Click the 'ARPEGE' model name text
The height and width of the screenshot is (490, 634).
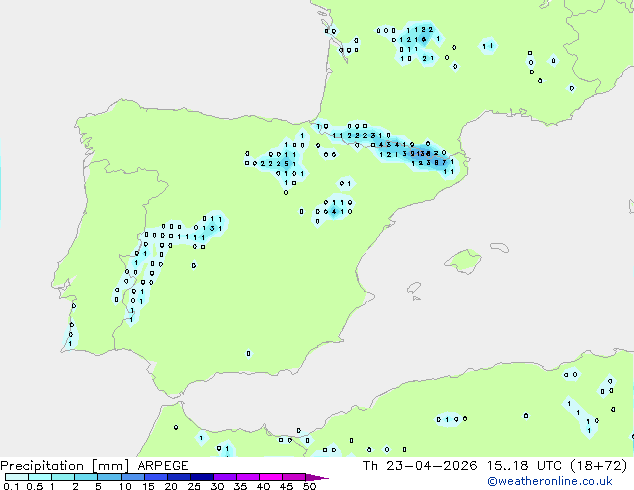163,466
